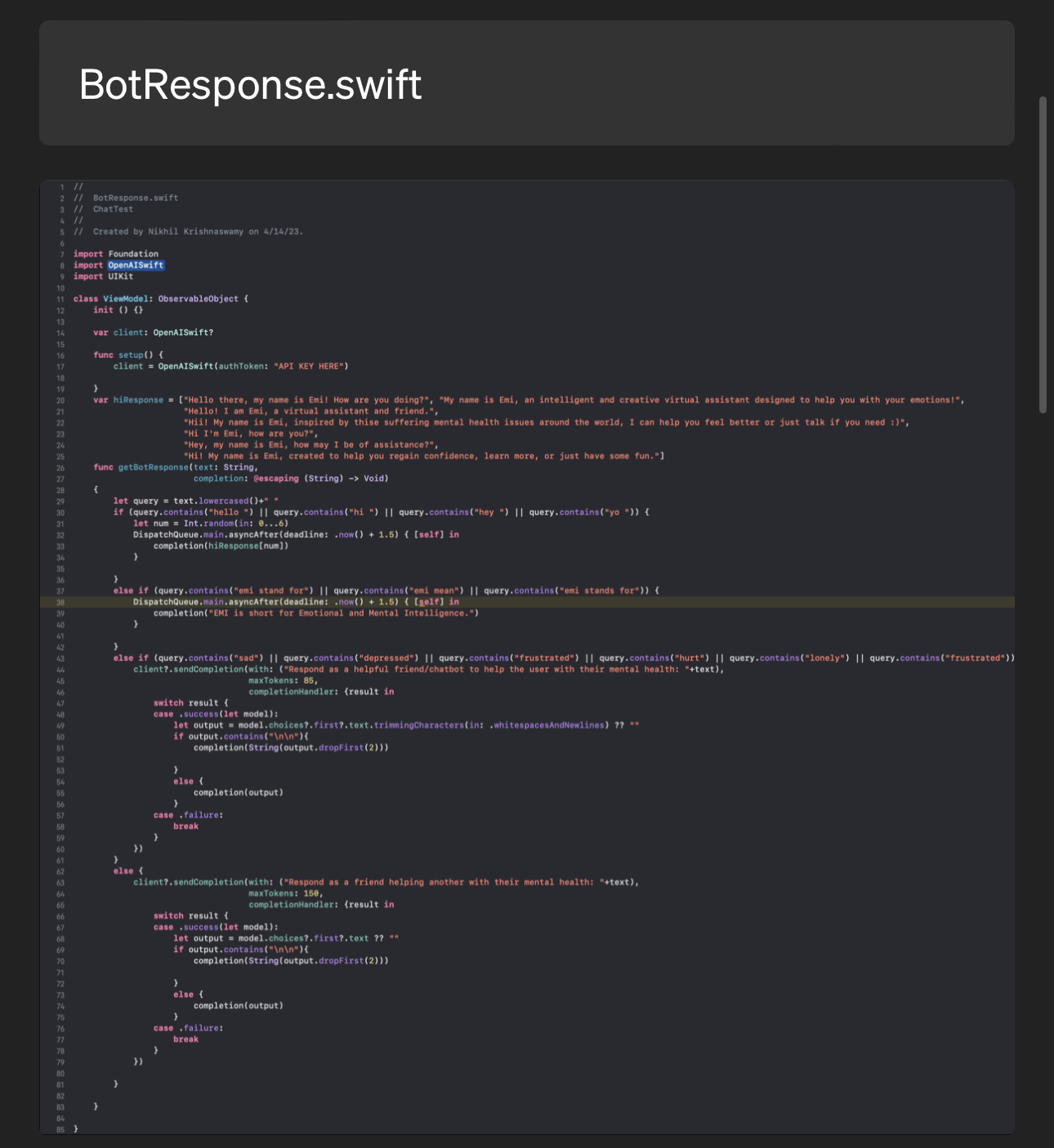The height and width of the screenshot is (1148, 1054).
Task: Click the "completion(hiResponse[num])" call
Action: click(x=221, y=546)
